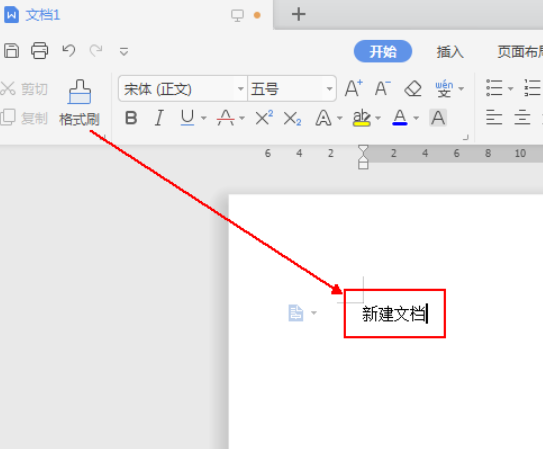Click the left indent box on ruler
The width and height of the screenshot is (543, 449).
click(363, 164)
